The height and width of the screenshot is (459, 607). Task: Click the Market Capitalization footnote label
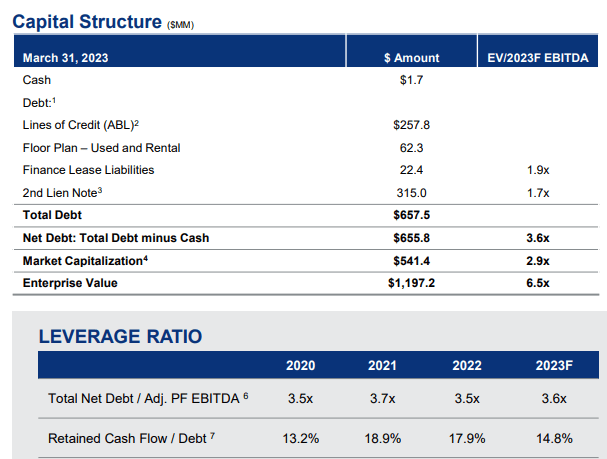point(85,261)
